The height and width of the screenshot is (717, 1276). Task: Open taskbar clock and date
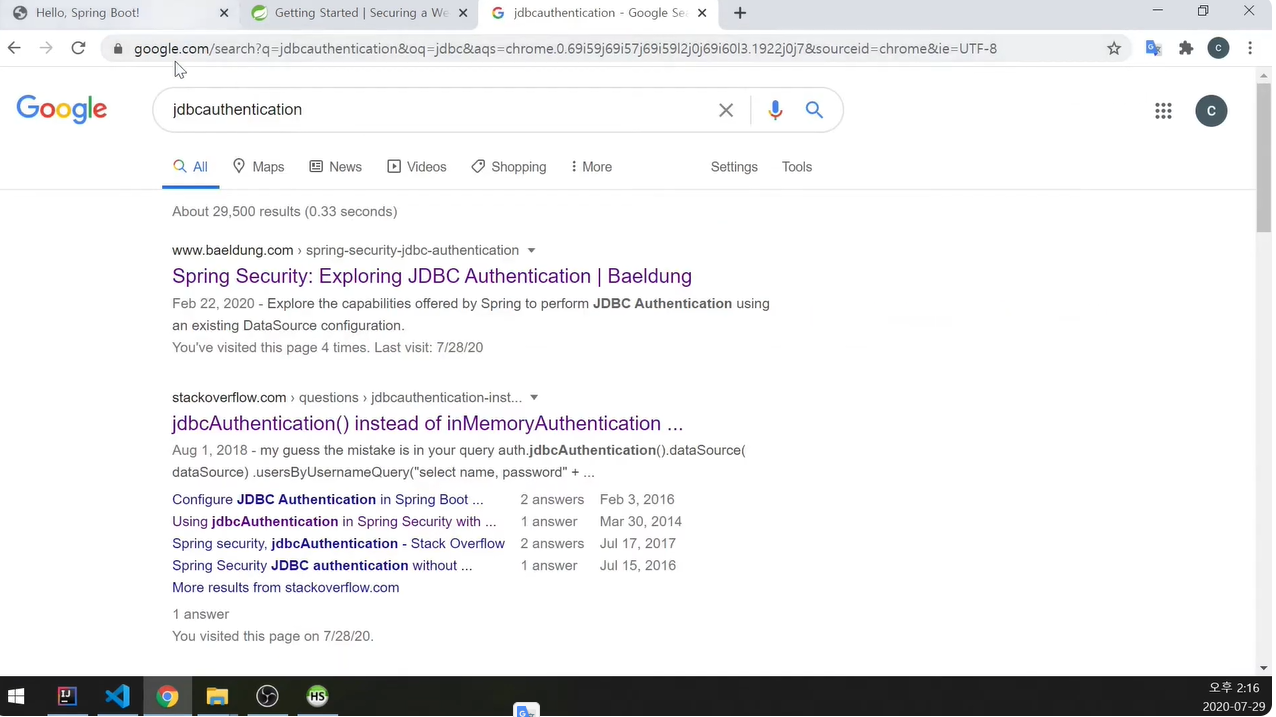click(1234, 697)
